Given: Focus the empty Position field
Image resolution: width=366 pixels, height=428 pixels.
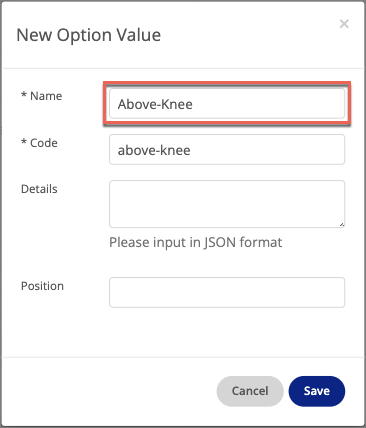Looking at the screenshot, I should [x=227, y=292].
